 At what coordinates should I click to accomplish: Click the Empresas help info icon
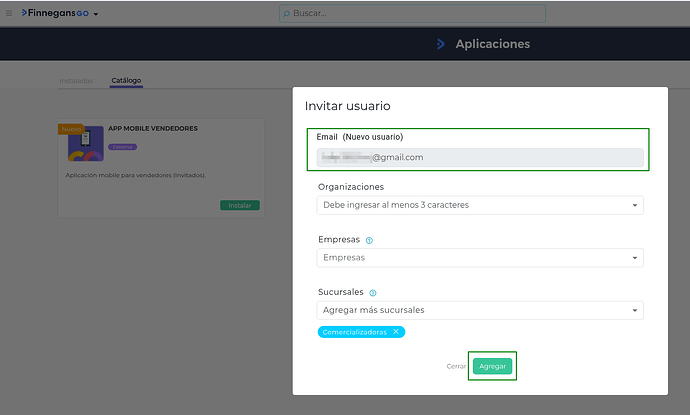pos(369,240)
